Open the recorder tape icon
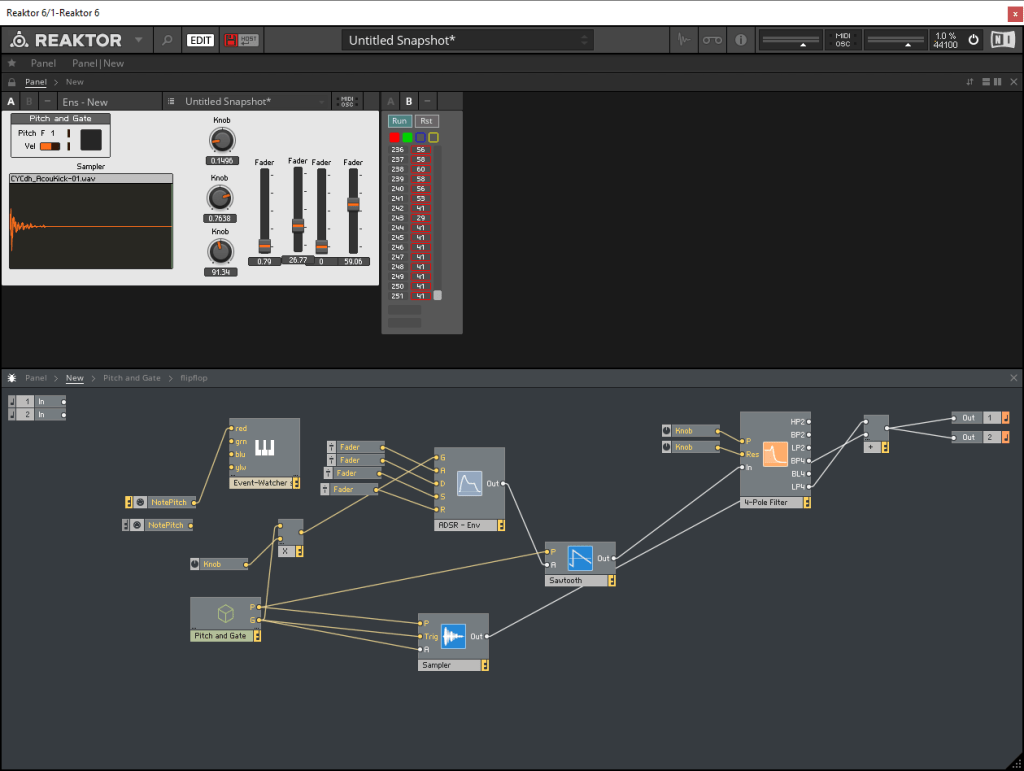The height and width of the screenshot is (771, 1024). tap(712, 40)
